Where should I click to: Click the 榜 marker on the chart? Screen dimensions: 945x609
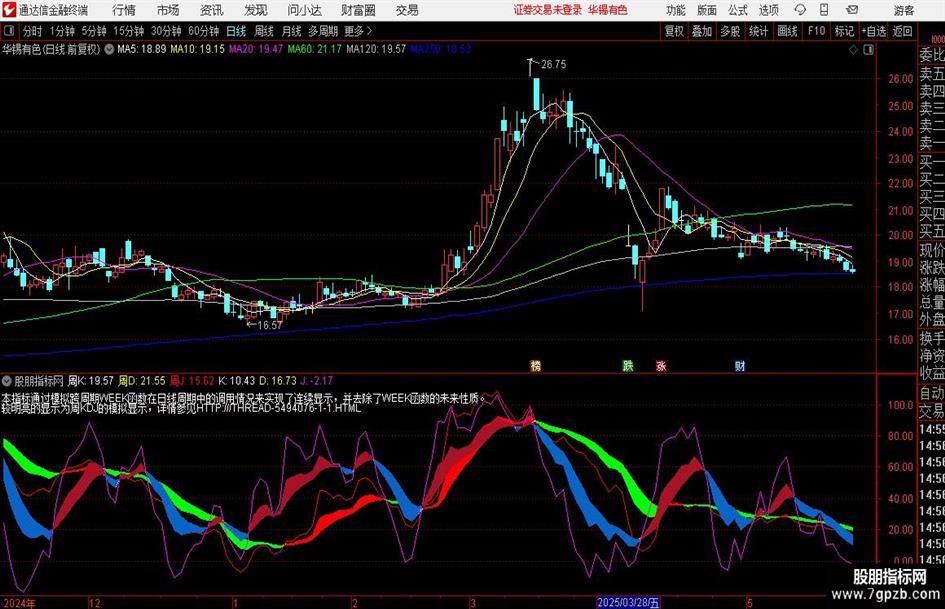(535, 365)
